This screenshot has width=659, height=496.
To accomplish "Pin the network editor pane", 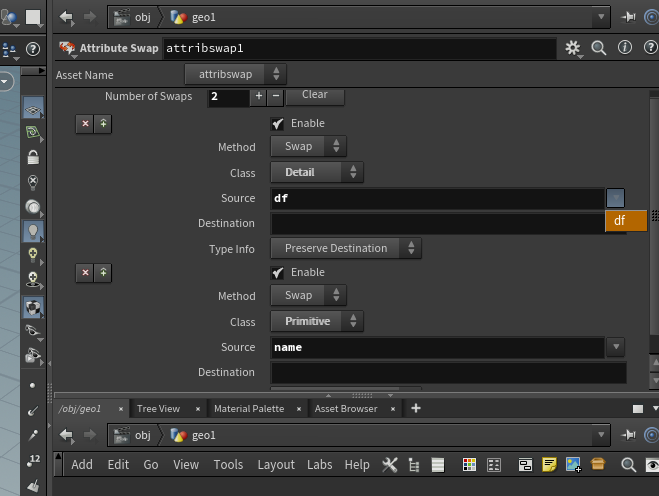I will pyautogui.click(x=628, y=435).
